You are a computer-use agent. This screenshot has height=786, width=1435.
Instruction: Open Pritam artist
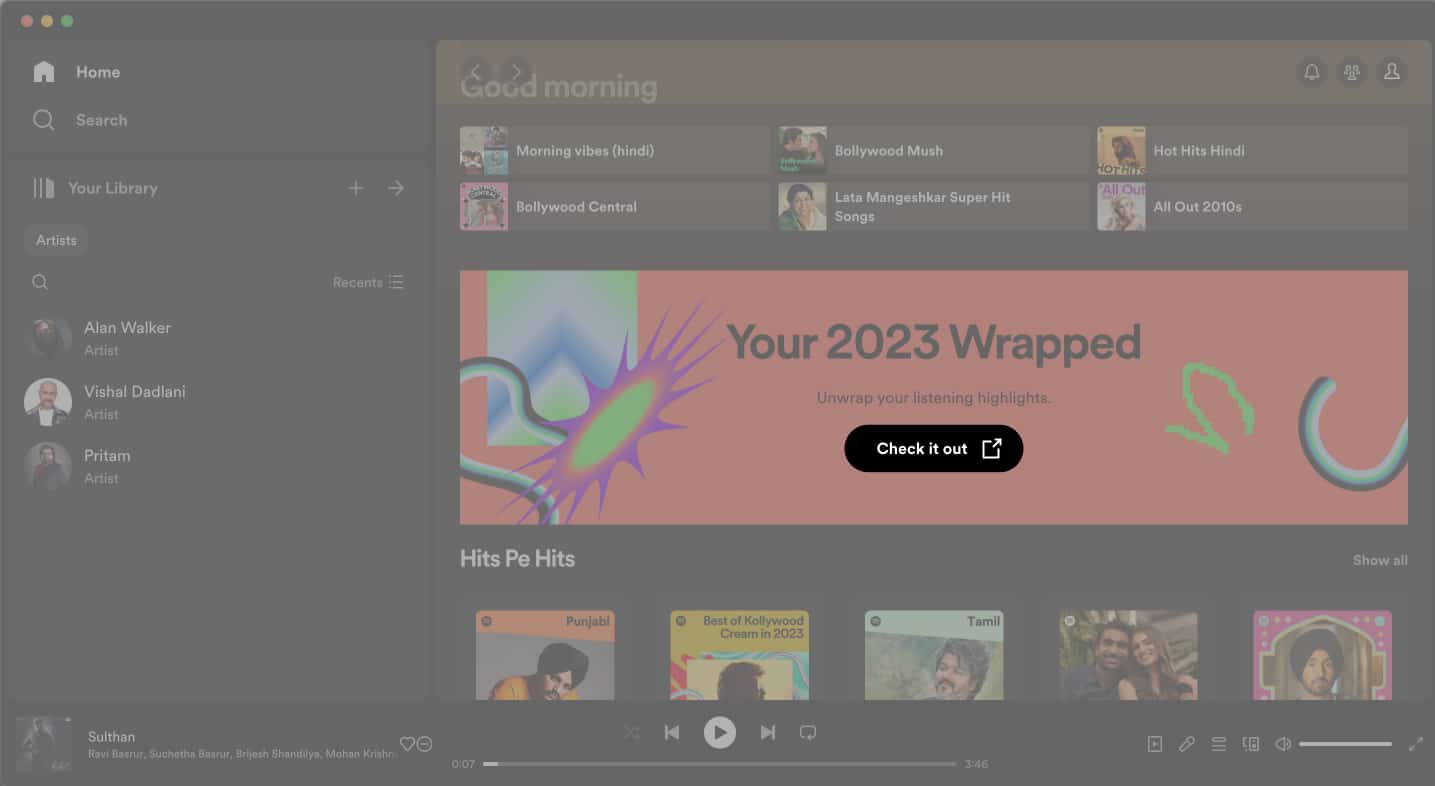click(x=216, y=466)
